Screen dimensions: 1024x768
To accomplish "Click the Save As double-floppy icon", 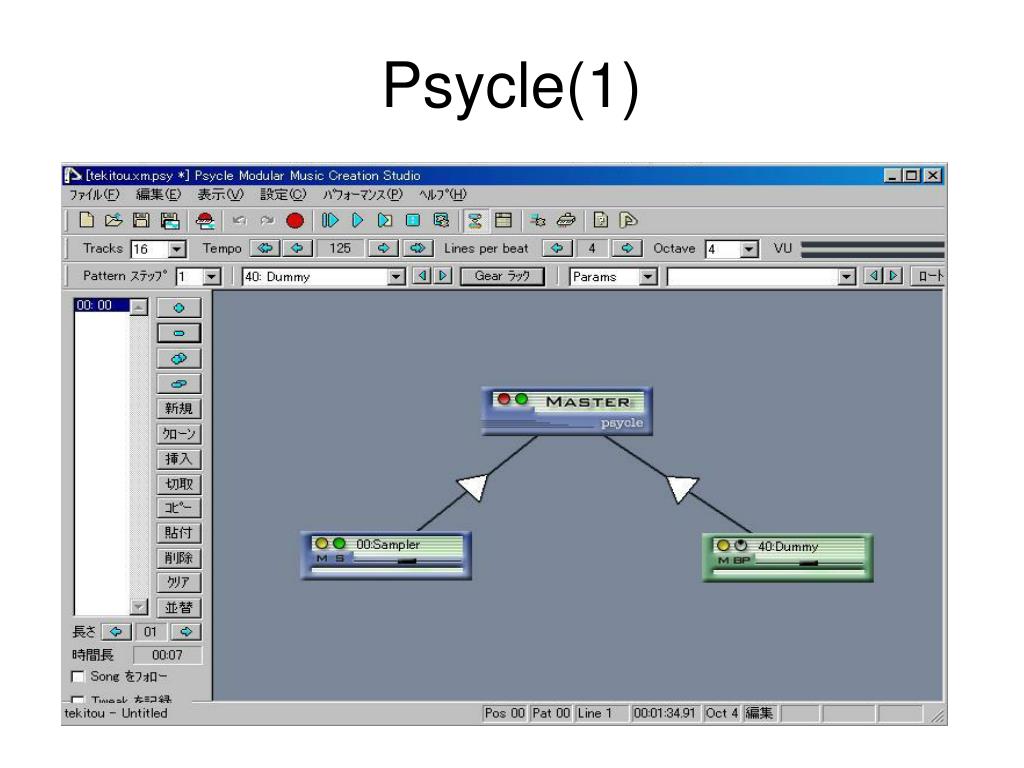I will coord(170,221).
